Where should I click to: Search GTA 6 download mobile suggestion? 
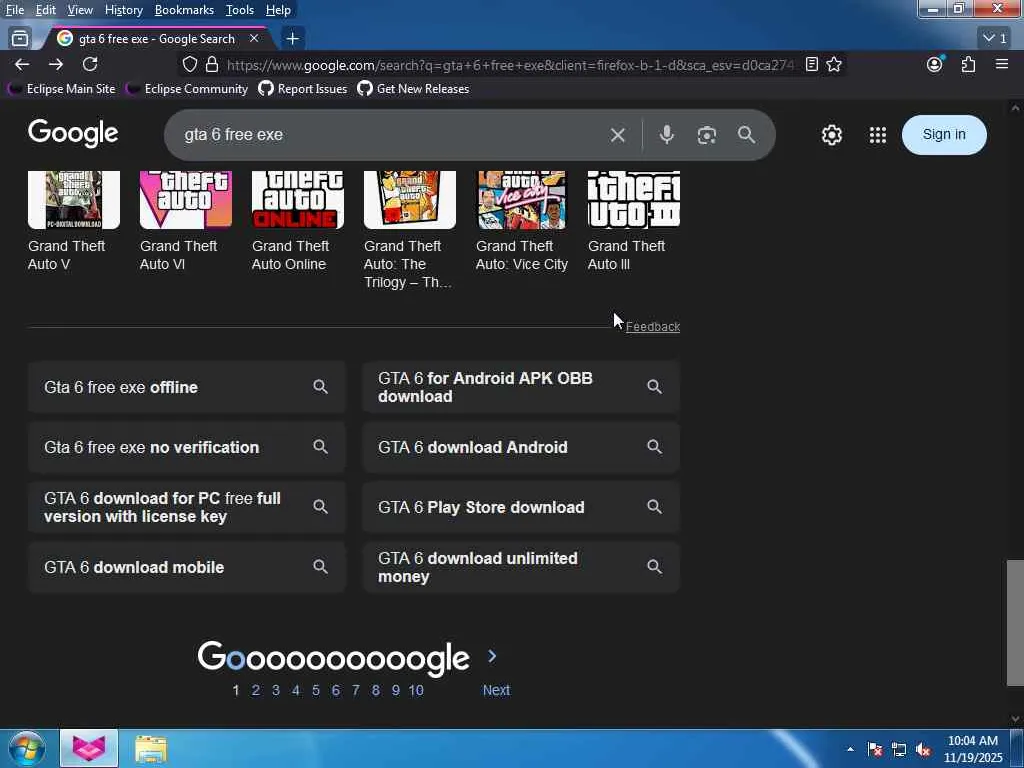coord(186,567)
